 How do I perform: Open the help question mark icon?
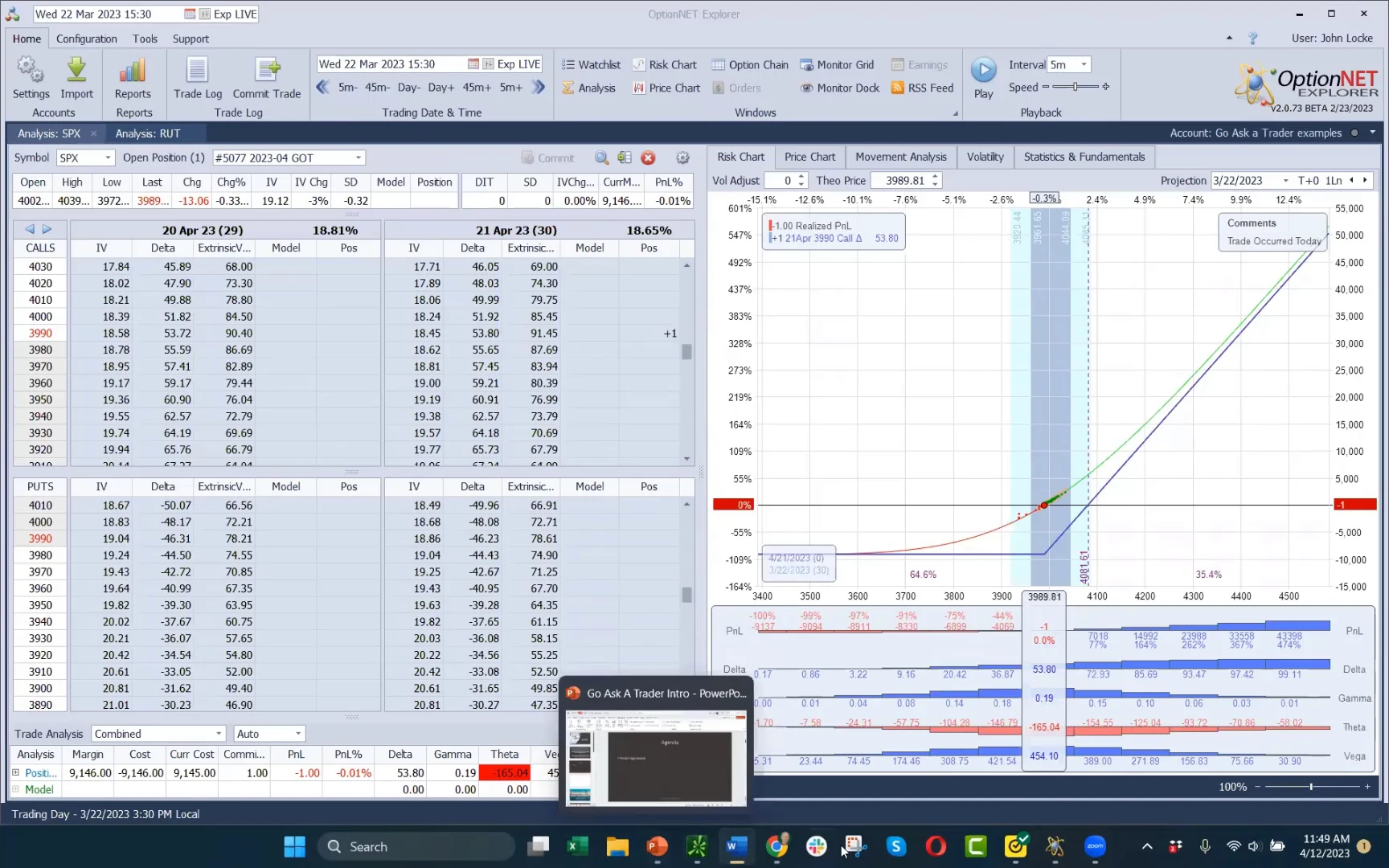click(x=1252, y=39)
